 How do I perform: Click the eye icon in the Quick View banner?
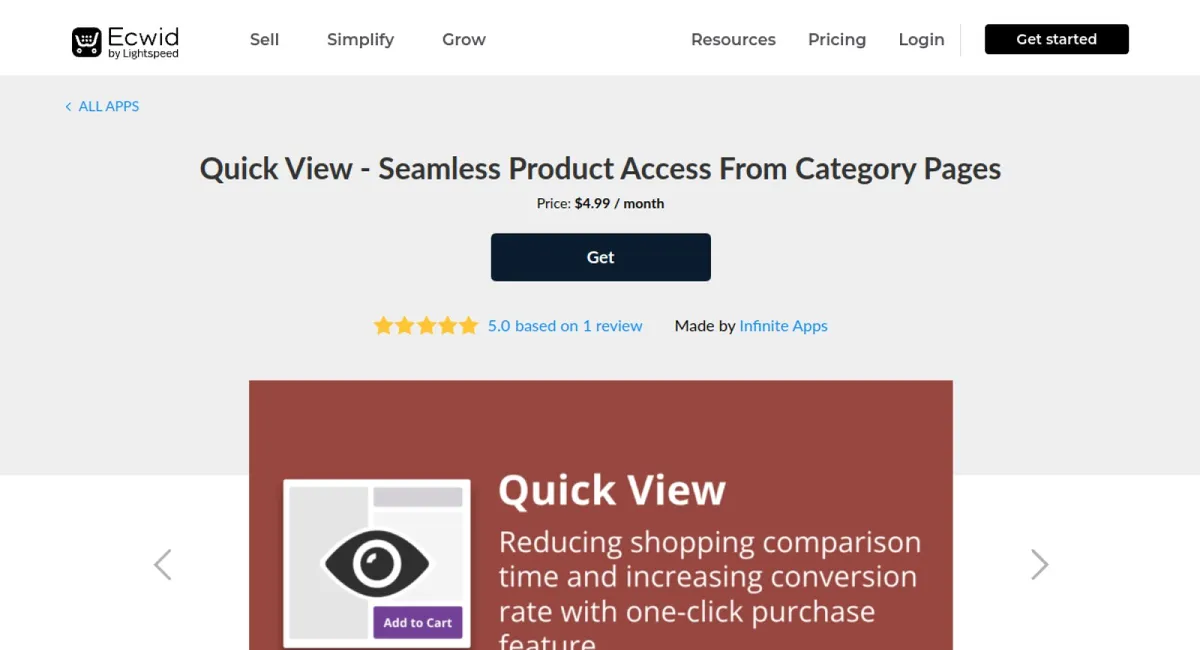(377, 563)
